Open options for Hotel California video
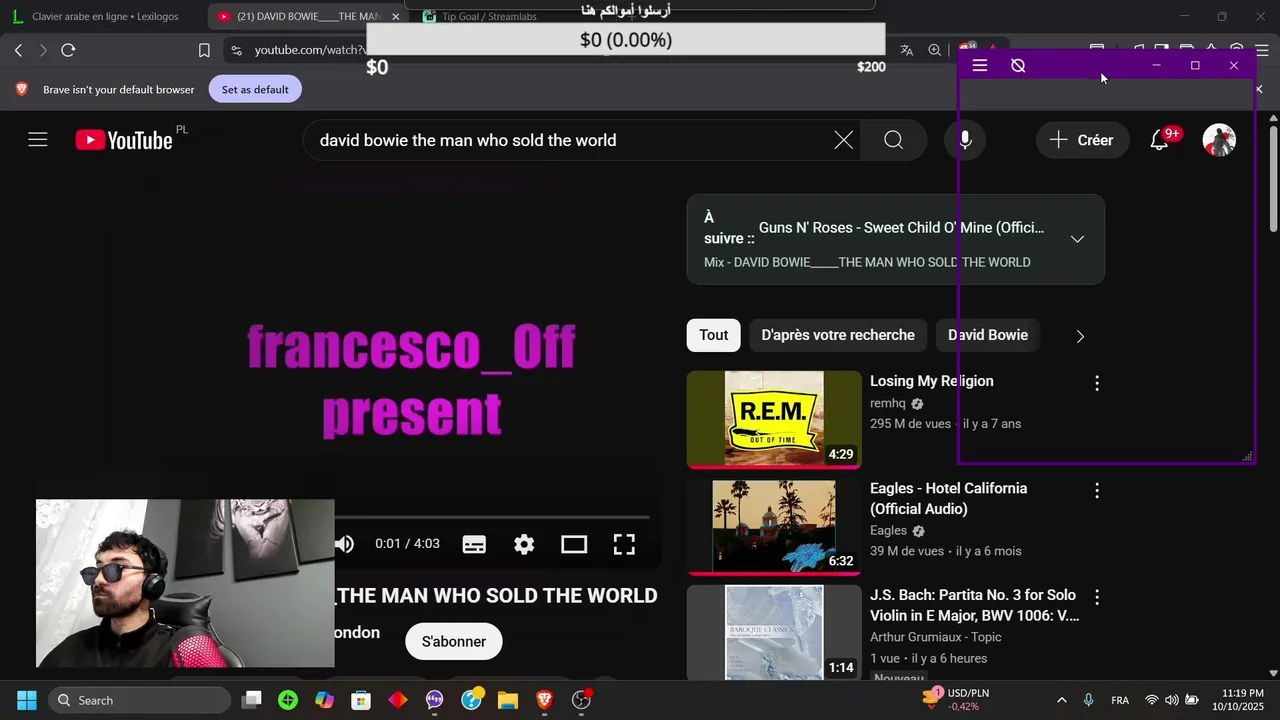 [1097, 490]
